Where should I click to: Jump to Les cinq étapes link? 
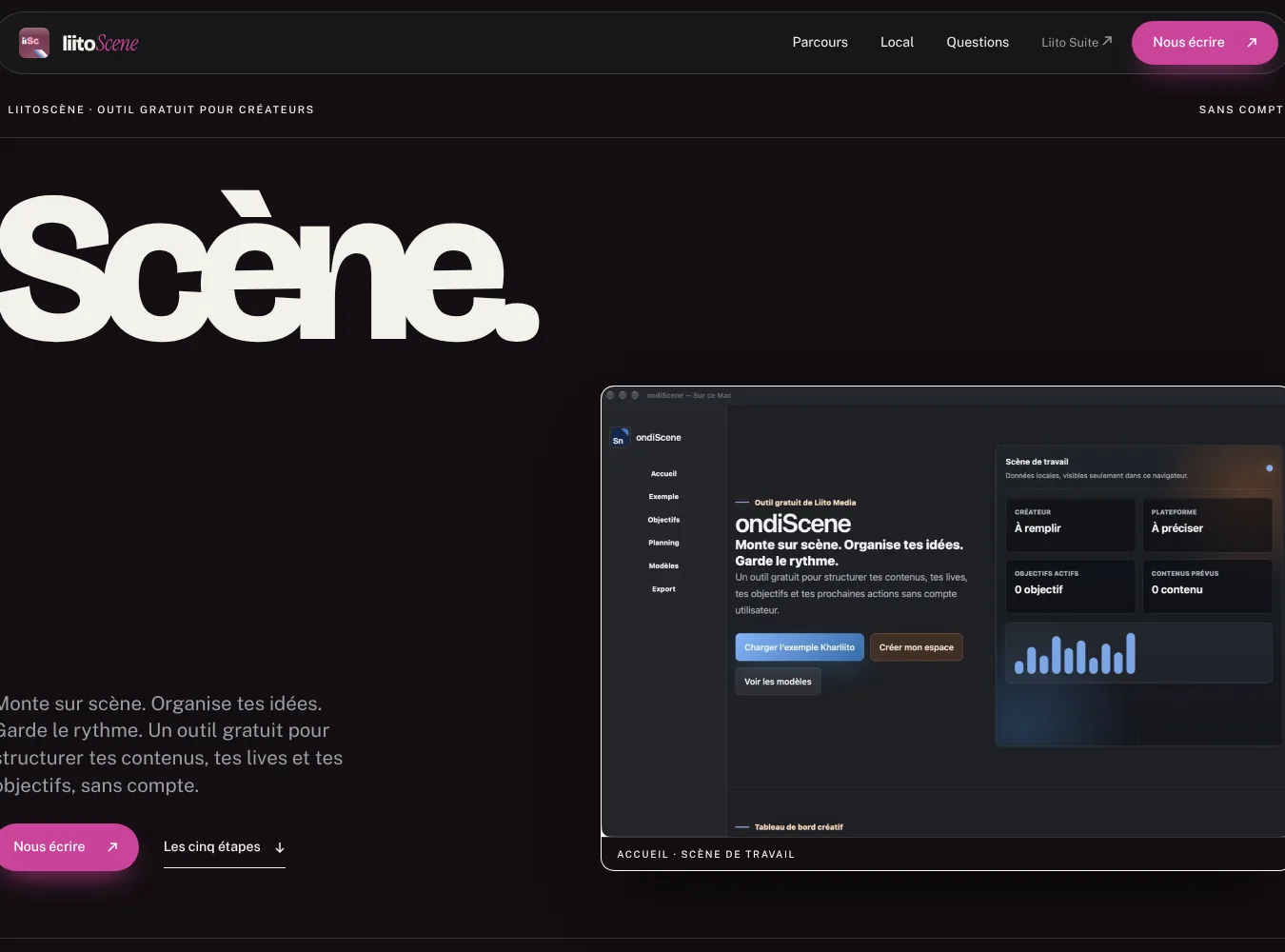[225, 847]
